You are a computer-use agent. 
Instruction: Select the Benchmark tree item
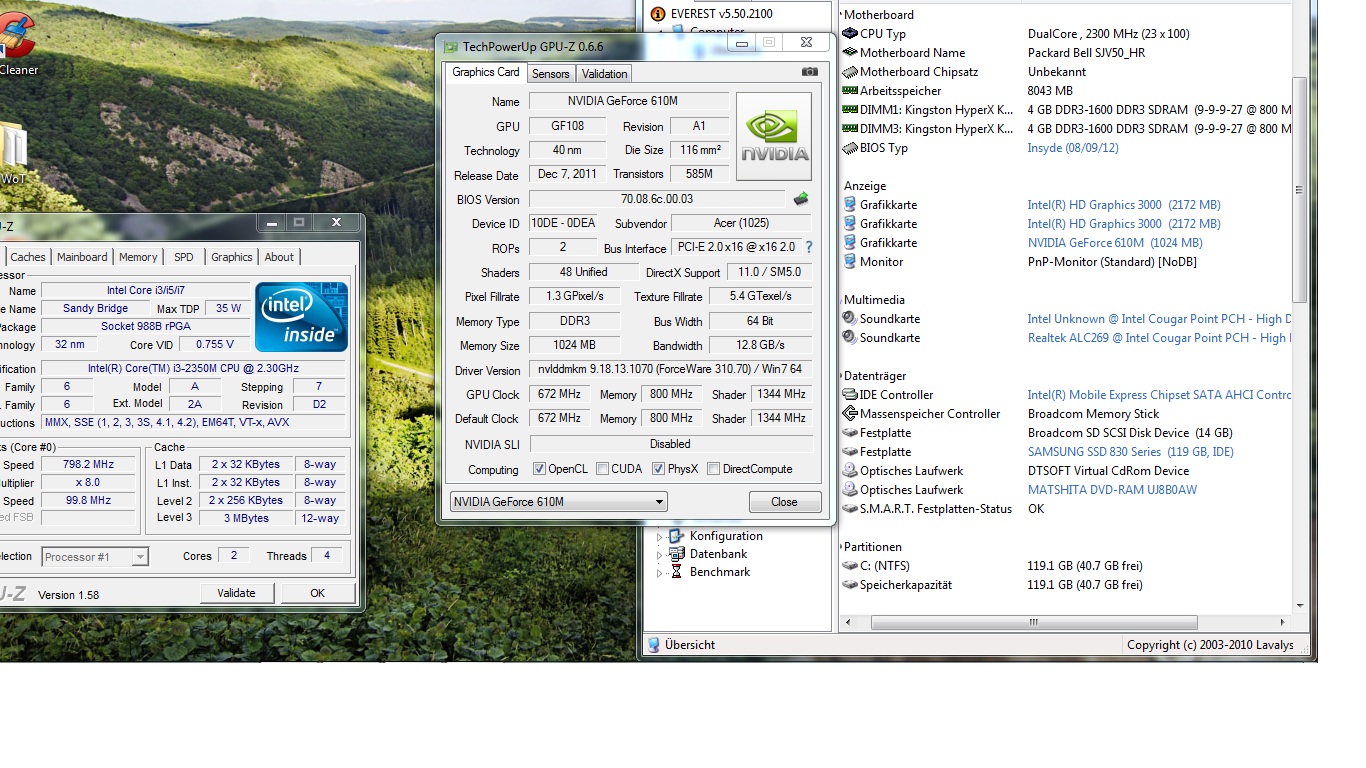pyautogui.click(x=720, y=572)
